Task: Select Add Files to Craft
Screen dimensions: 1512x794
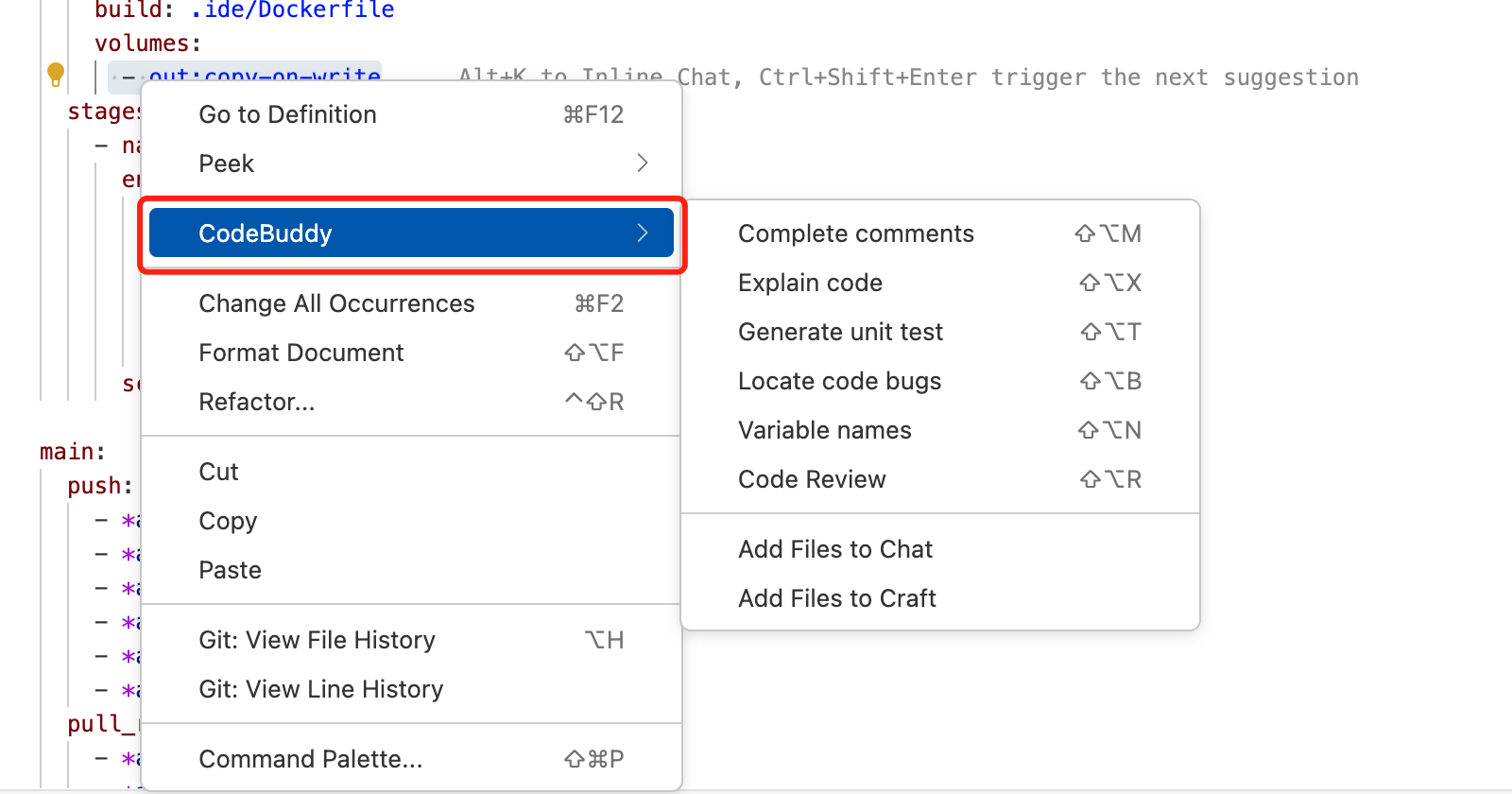Action: tap(940, 598)
